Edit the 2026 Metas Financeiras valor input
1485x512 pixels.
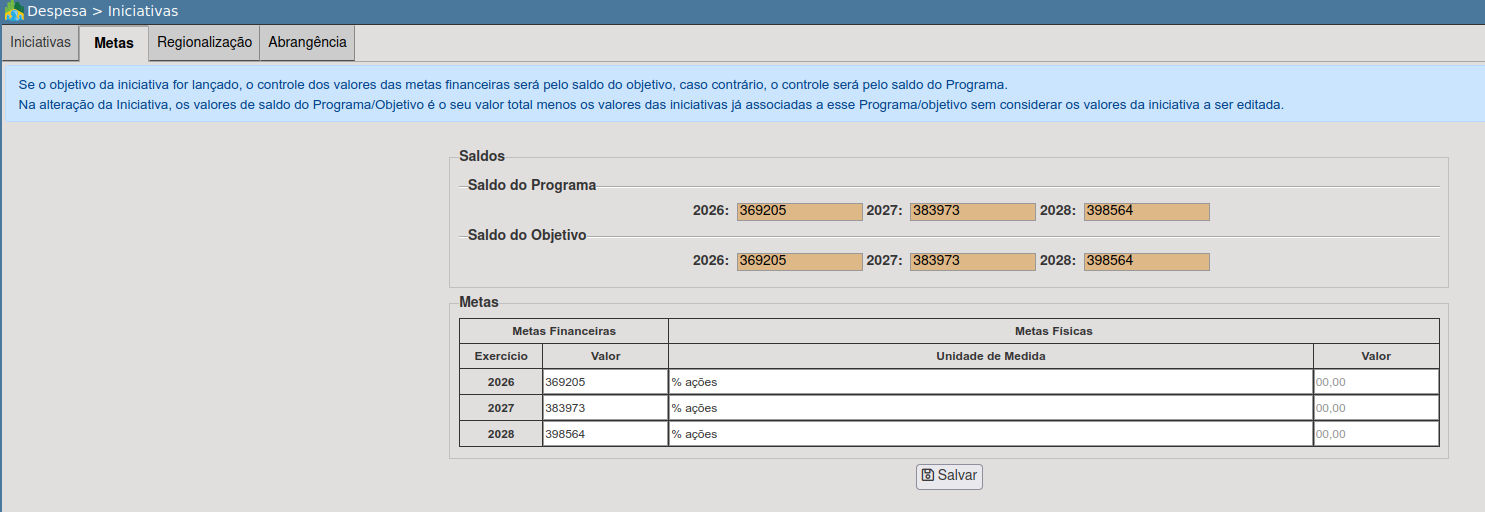coord(605,382)
